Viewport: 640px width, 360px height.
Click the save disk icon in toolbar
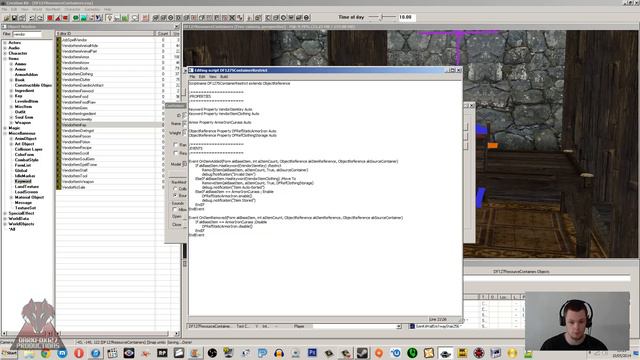(x=14, y=18)
